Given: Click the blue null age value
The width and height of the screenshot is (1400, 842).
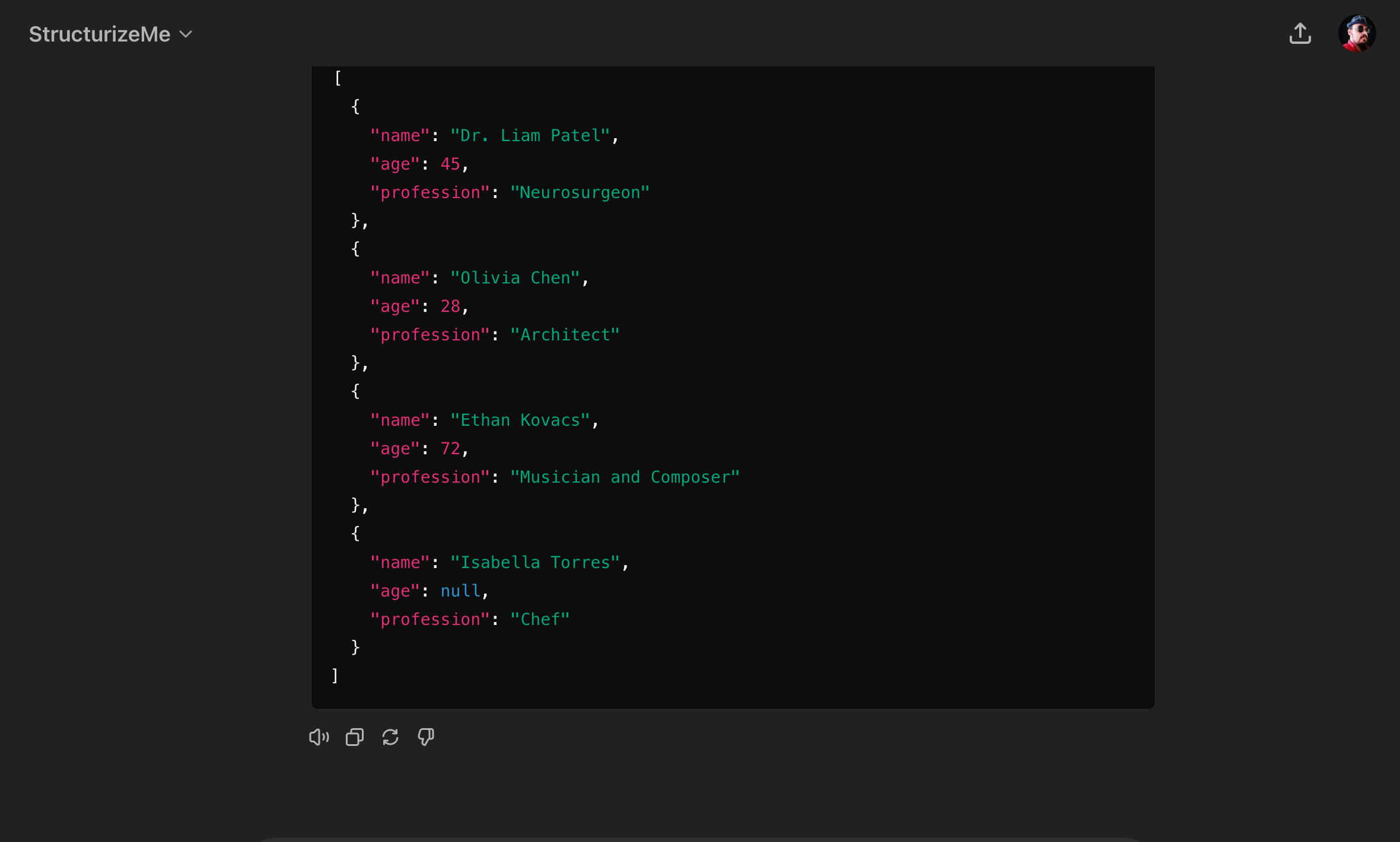Looking at the screenshot, I should point(460,591).
